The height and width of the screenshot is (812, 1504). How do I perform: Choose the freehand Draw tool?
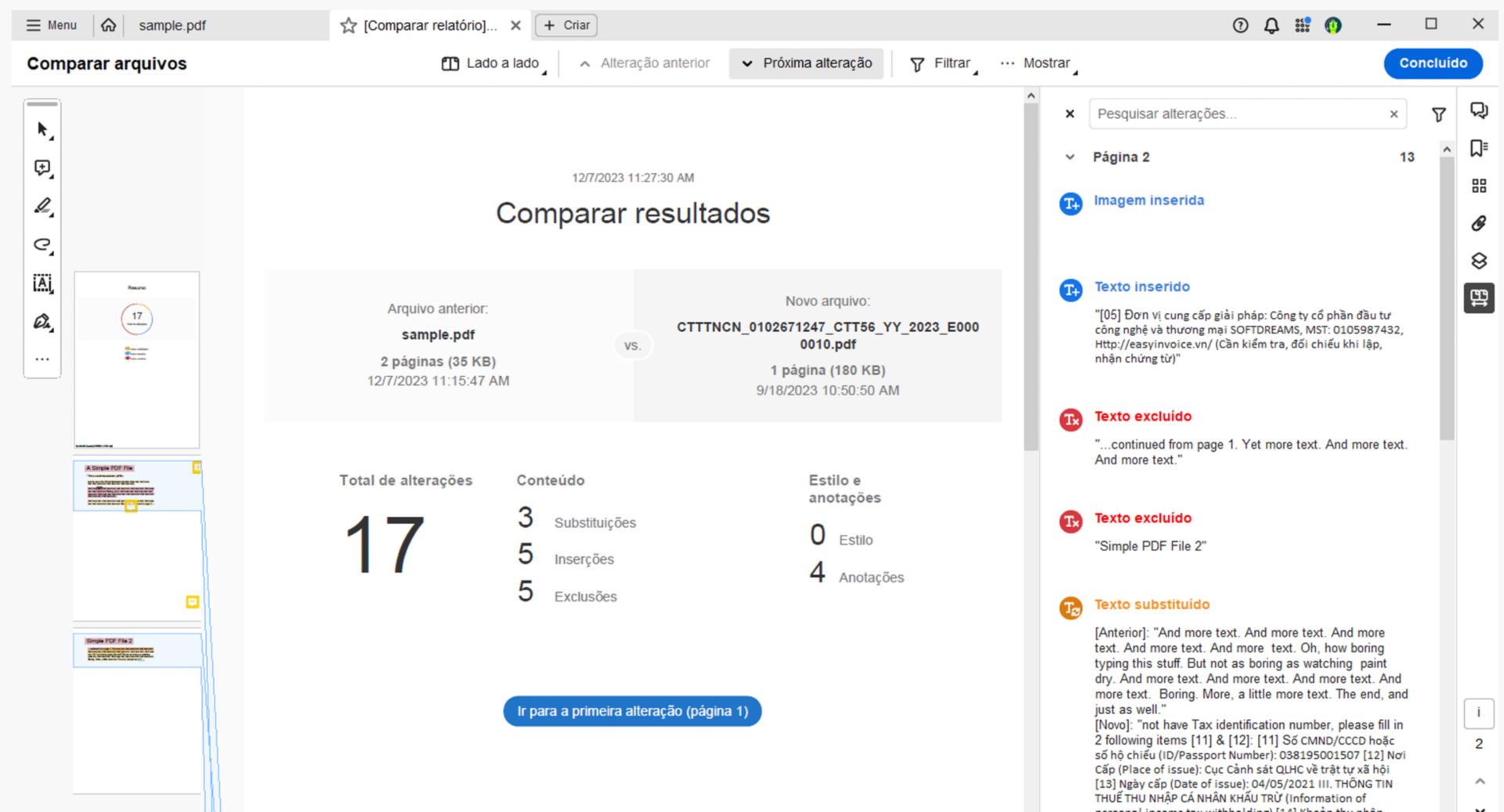click(x=42, y=244)
